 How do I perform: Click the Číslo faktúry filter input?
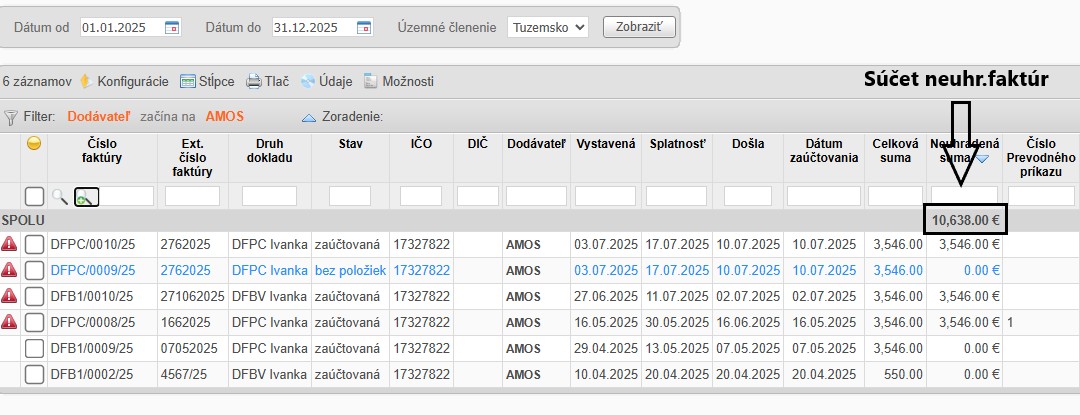click(127, 196)
